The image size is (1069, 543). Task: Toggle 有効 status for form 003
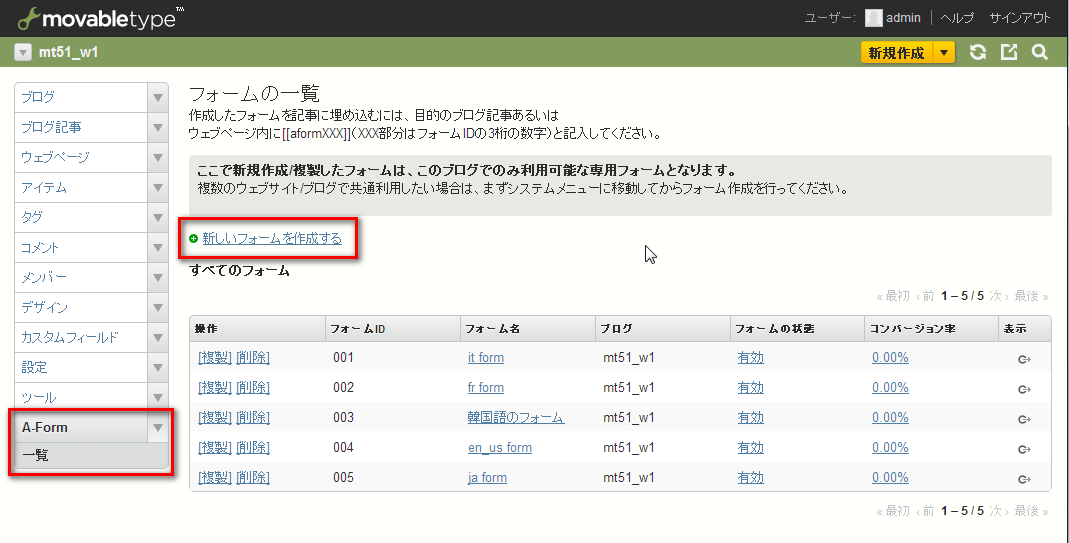[751, 417]
